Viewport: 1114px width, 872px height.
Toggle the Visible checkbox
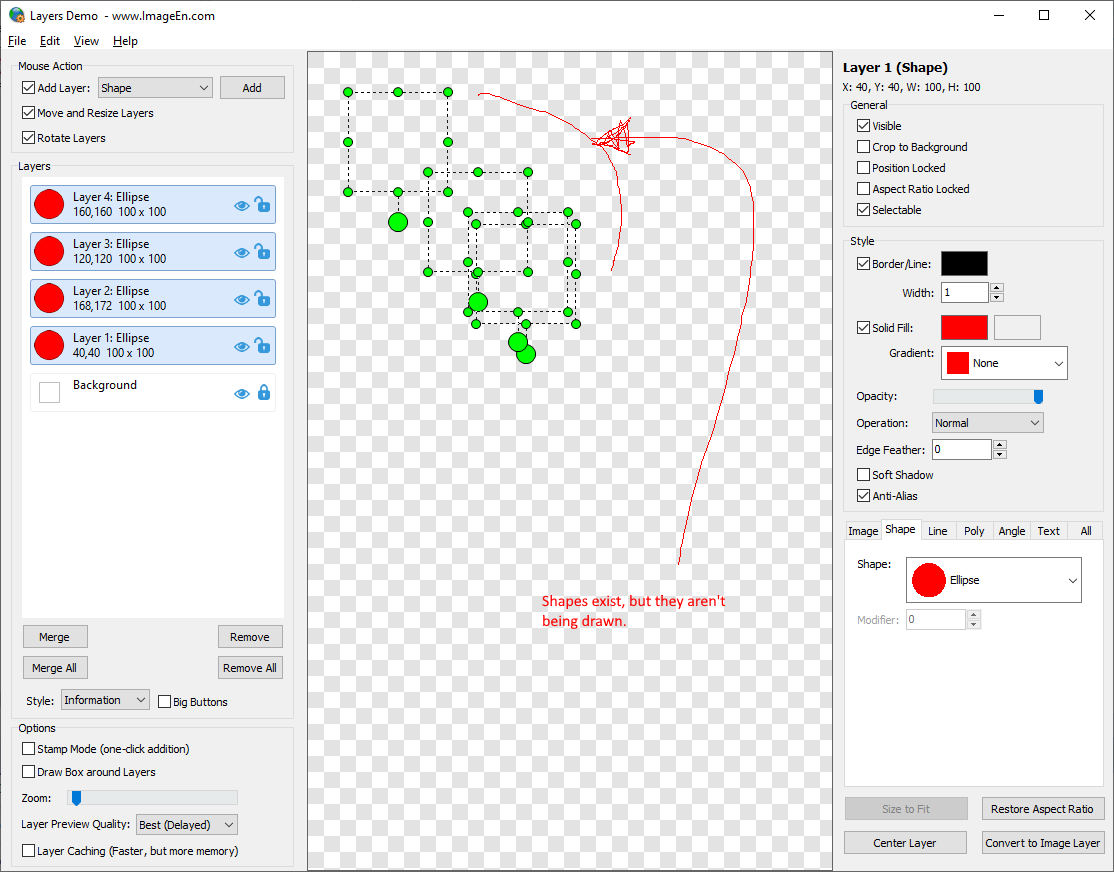pos(863,125)
